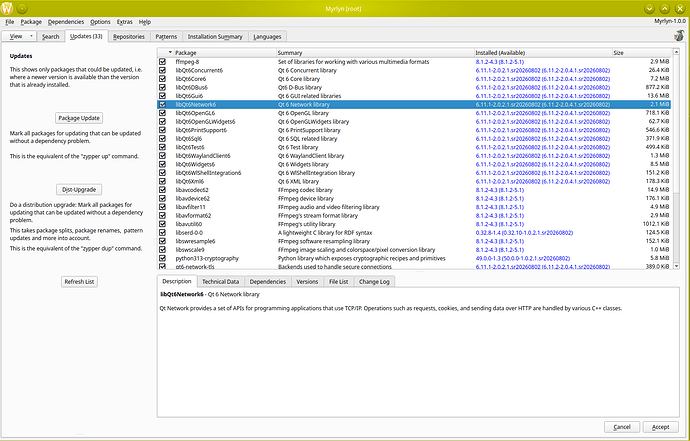690x441 pixels.
Task: Click scroll-up arrow of package list
Action: (x=676, y=52)
